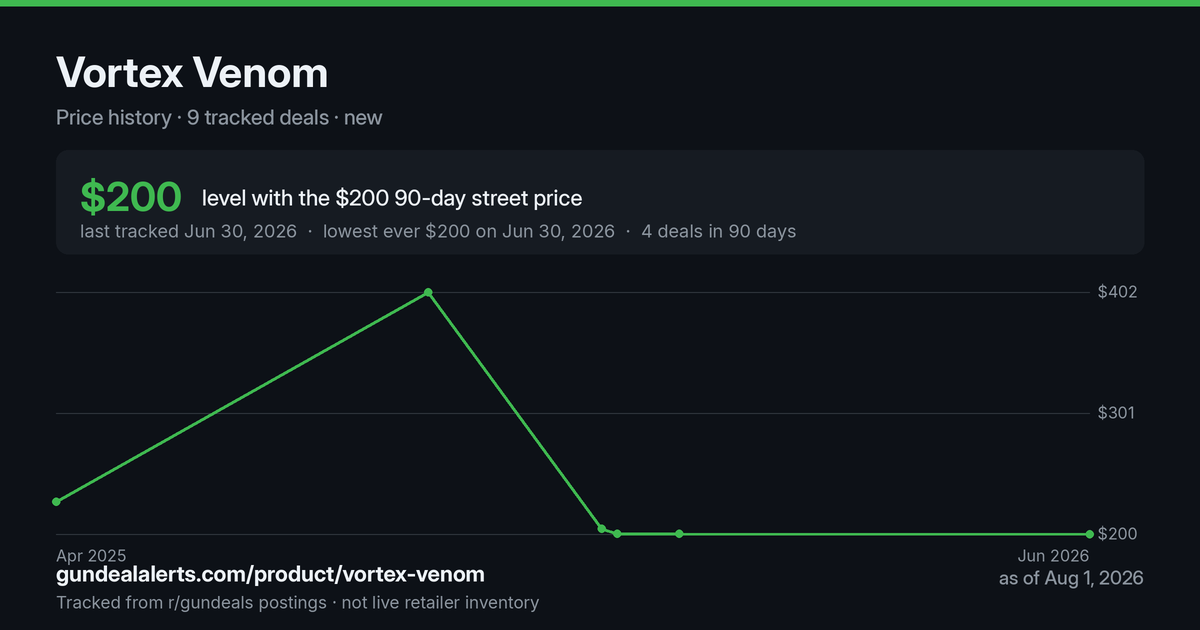The image size is (1200, 630).
Task: Click the large green $200 price
Action: [130, 198]
